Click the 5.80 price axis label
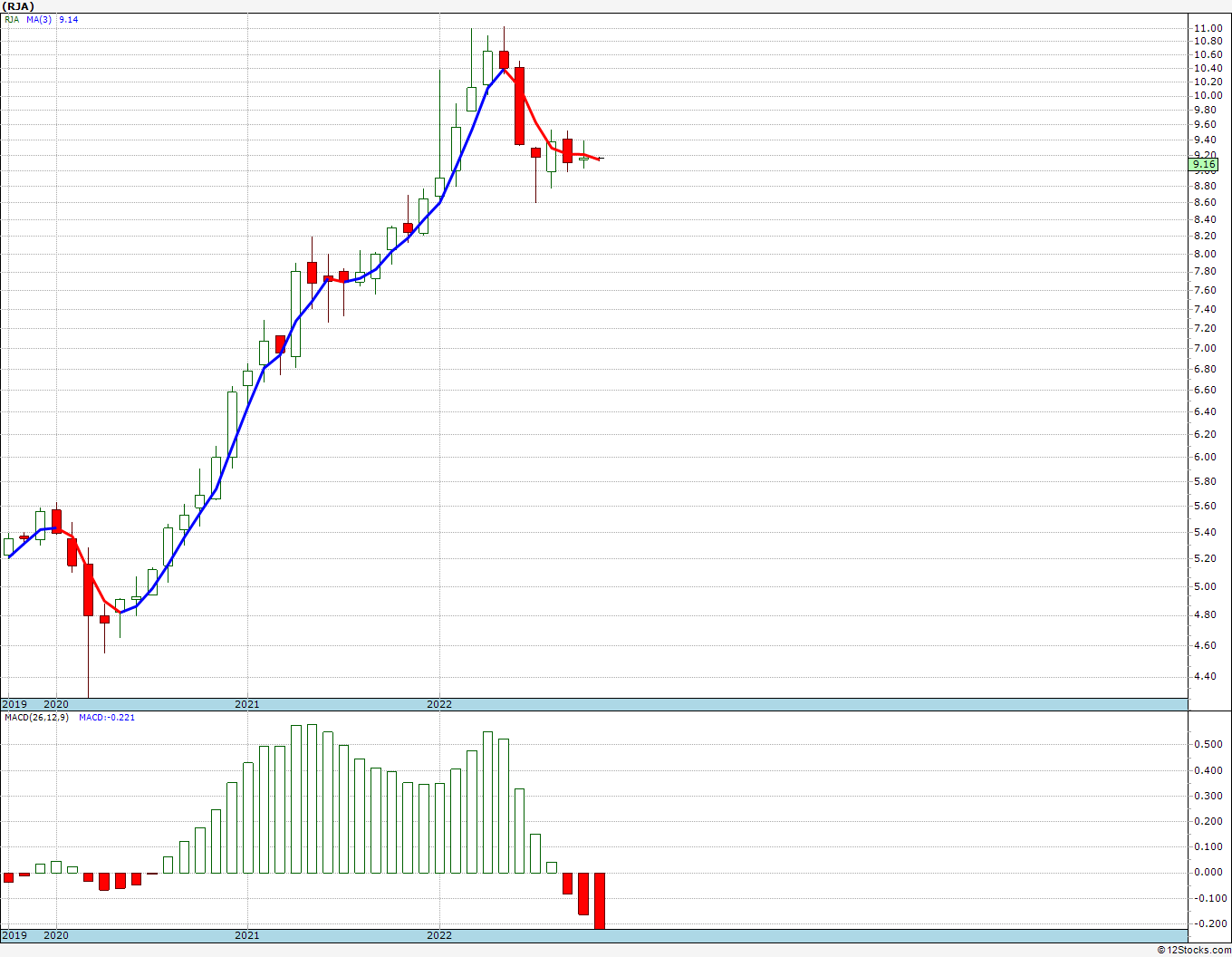The image size is (1232, 957). coord(1206,481)
